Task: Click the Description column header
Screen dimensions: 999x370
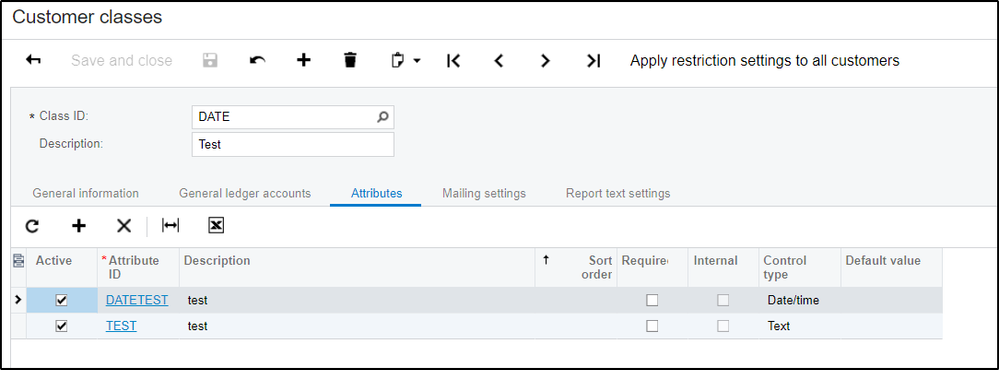Action: [357, 267]
